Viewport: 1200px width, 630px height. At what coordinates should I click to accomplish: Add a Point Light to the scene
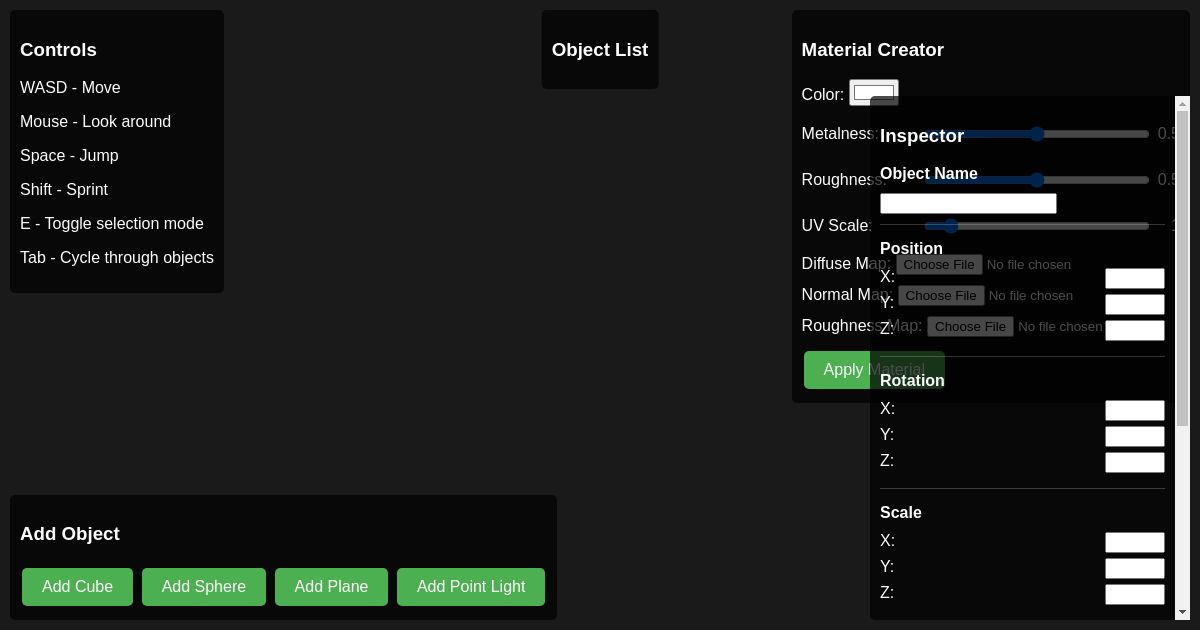click(x=470, y=587)
